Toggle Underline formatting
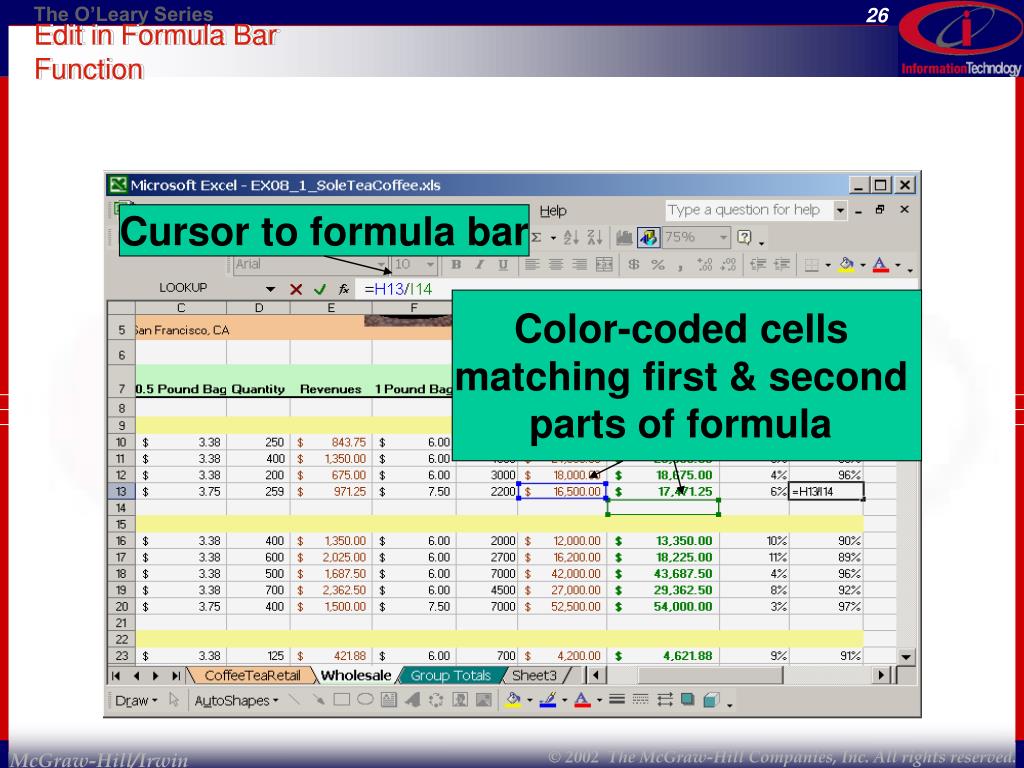 coord(503,264)
